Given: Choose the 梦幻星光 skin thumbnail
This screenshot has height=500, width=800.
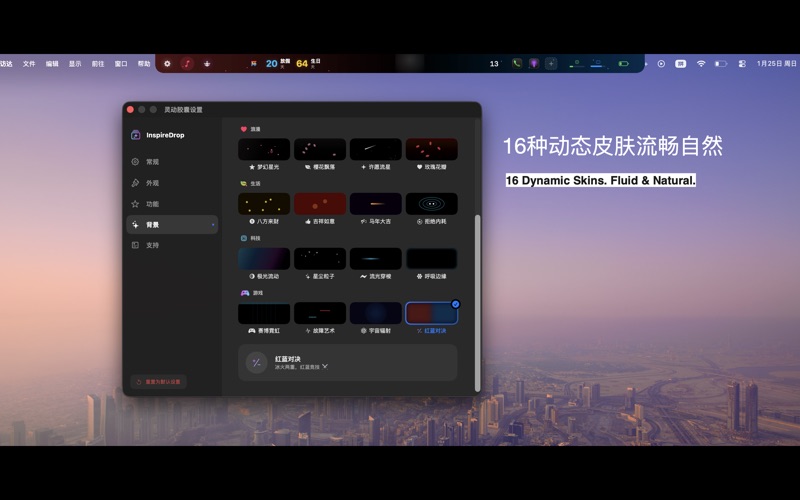Looking at the screenshot, I should pyautogui.click(x=264, y=149).
